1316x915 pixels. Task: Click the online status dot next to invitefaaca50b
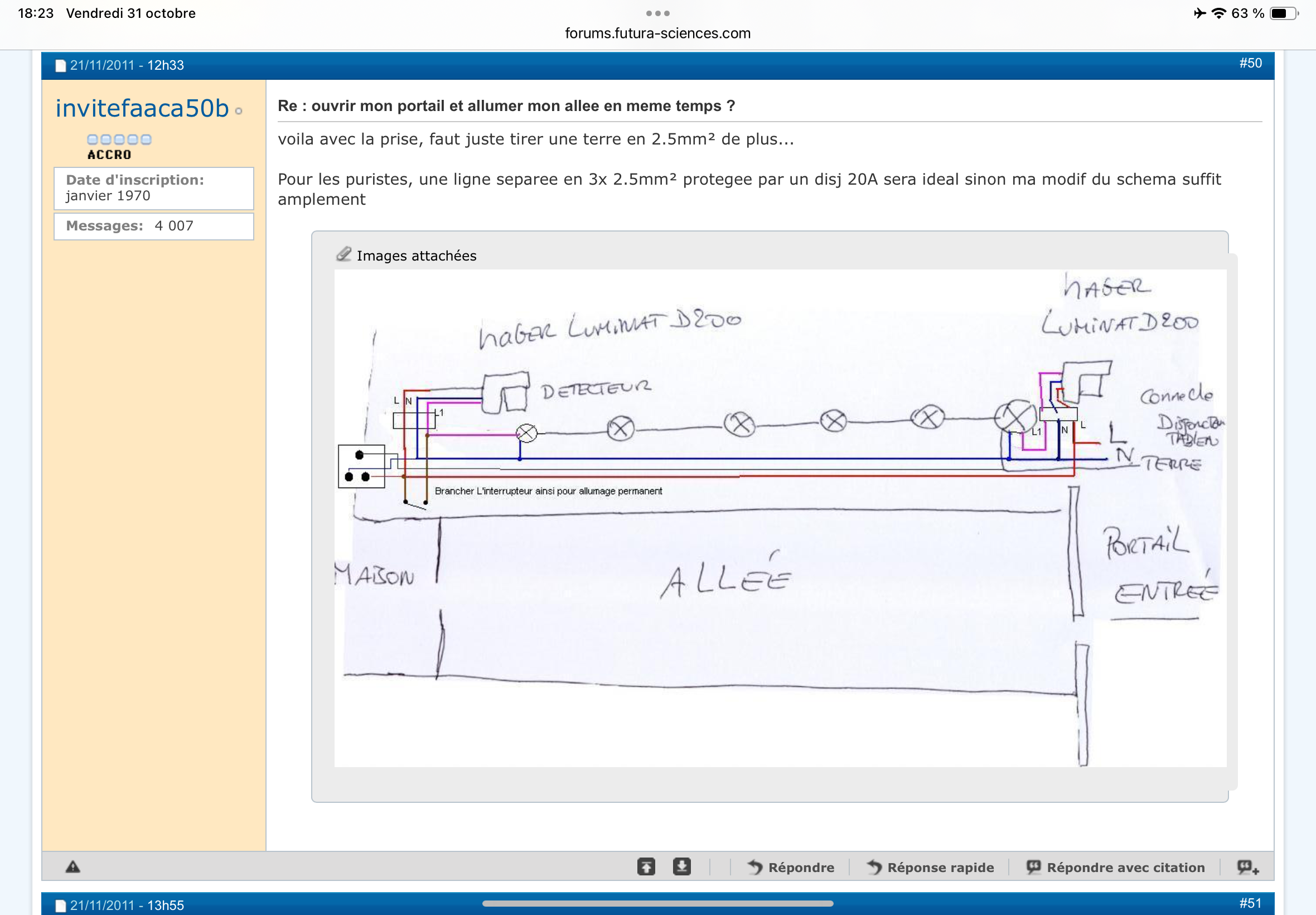coord(238,111)
